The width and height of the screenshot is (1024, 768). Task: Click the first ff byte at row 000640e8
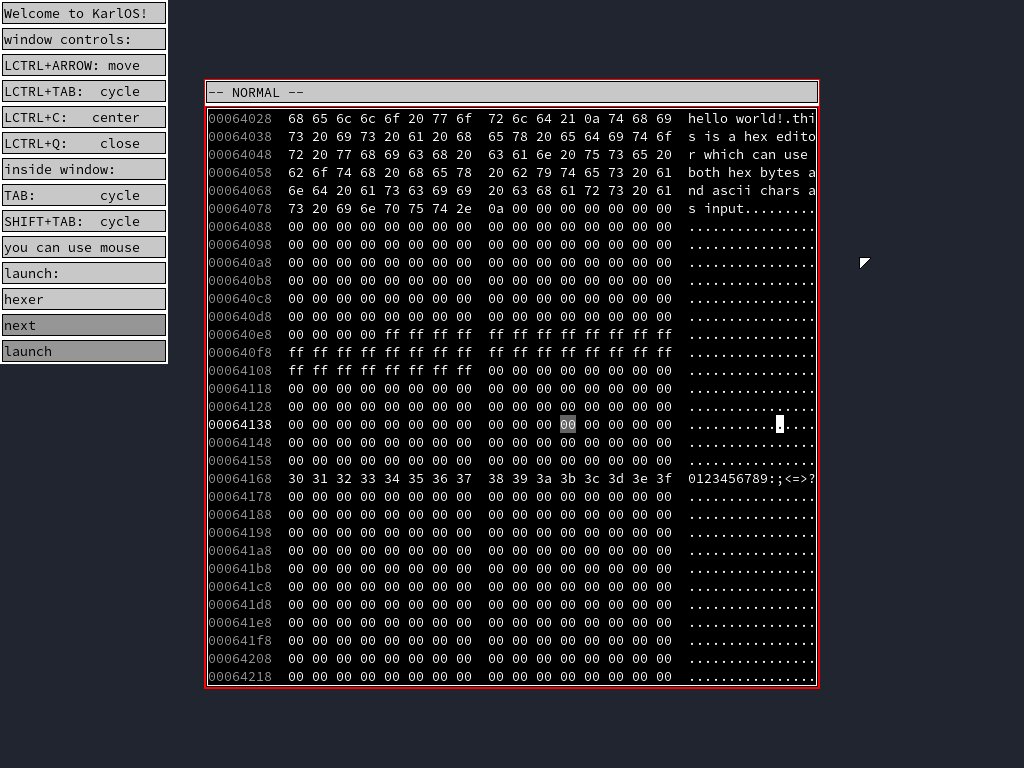(392, 334)
